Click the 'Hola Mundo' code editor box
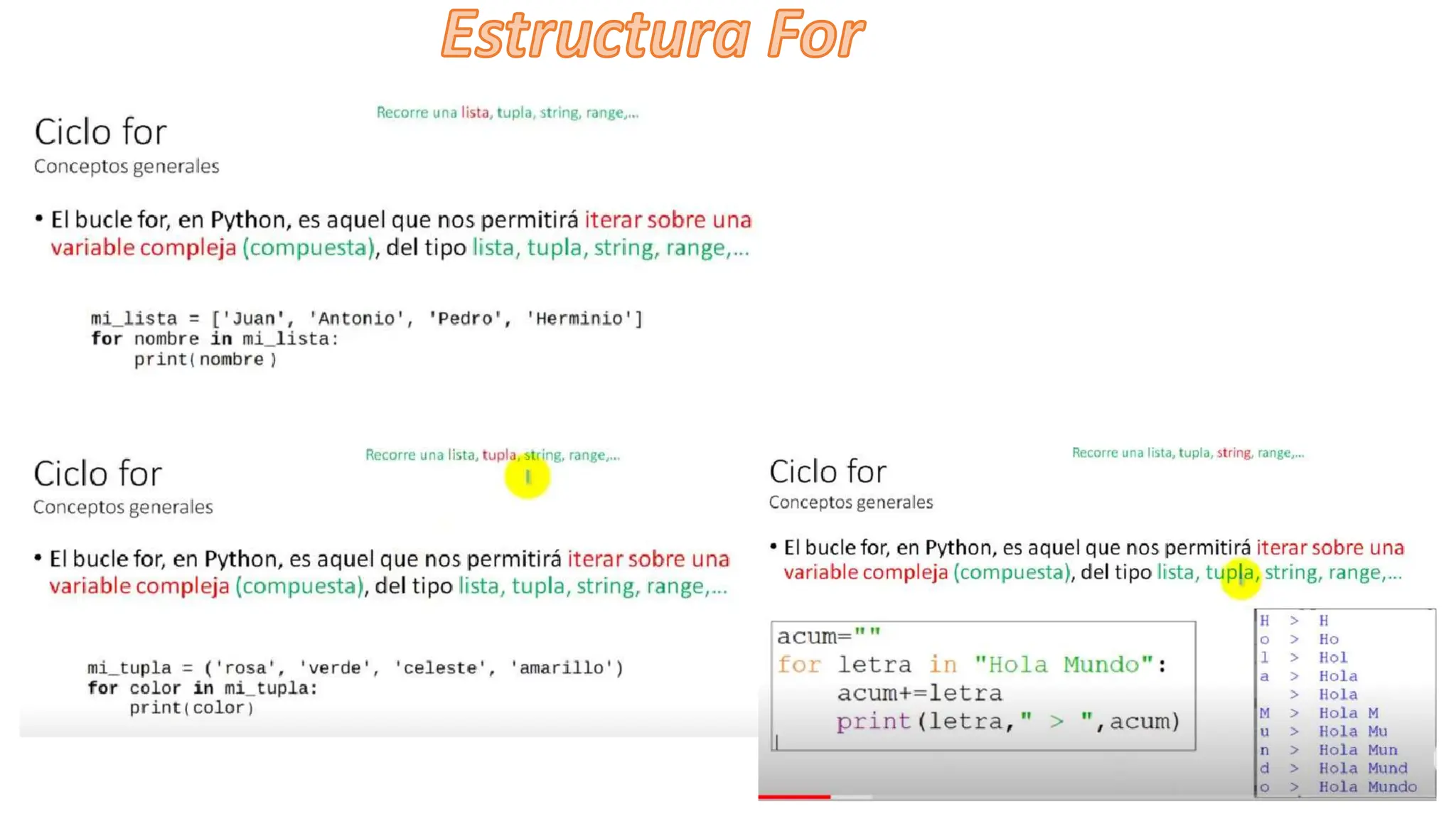The width and height of the screenshot is (1456, 819). [983, 685]
